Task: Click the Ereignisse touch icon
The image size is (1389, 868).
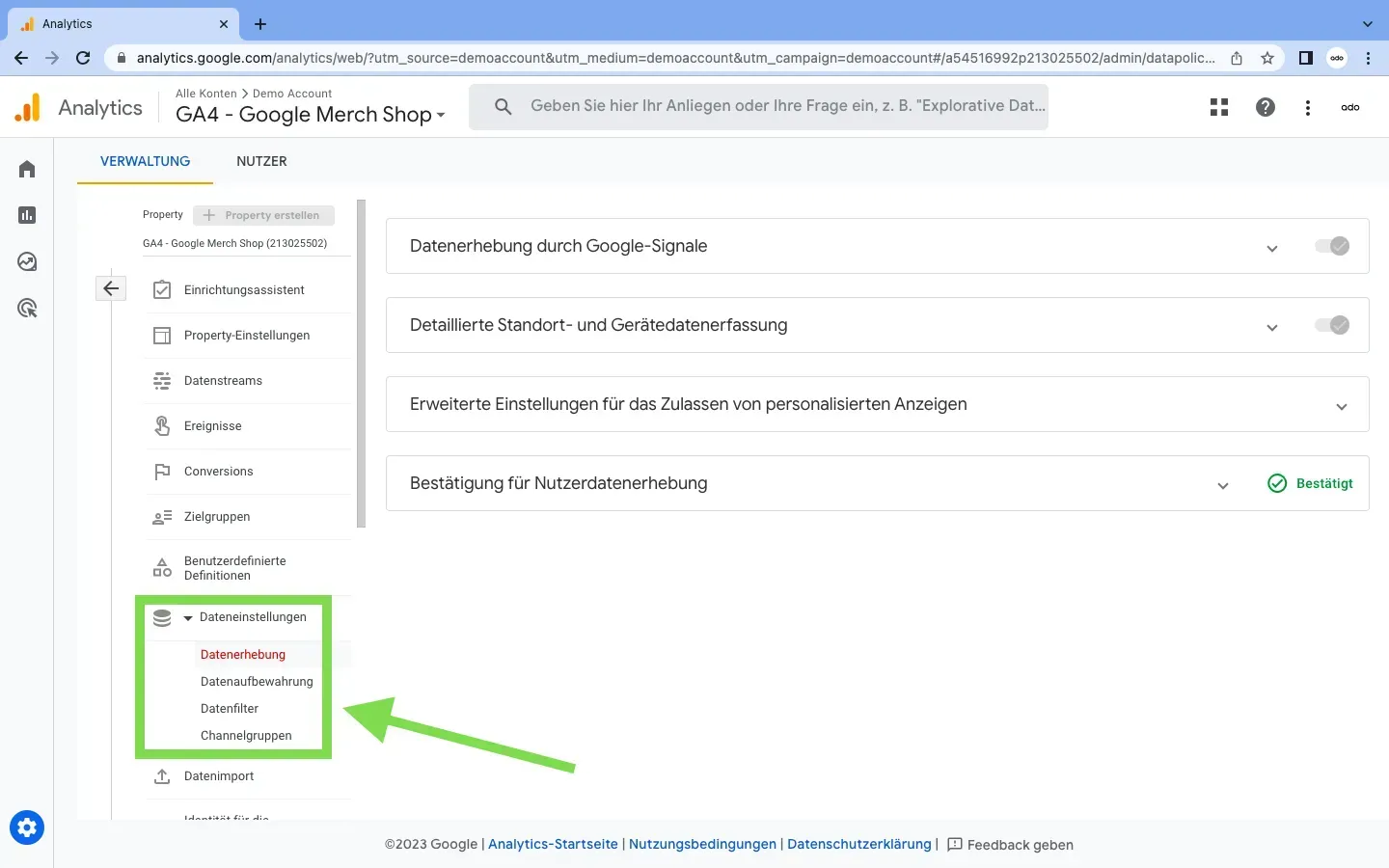Action: point(162,425)
